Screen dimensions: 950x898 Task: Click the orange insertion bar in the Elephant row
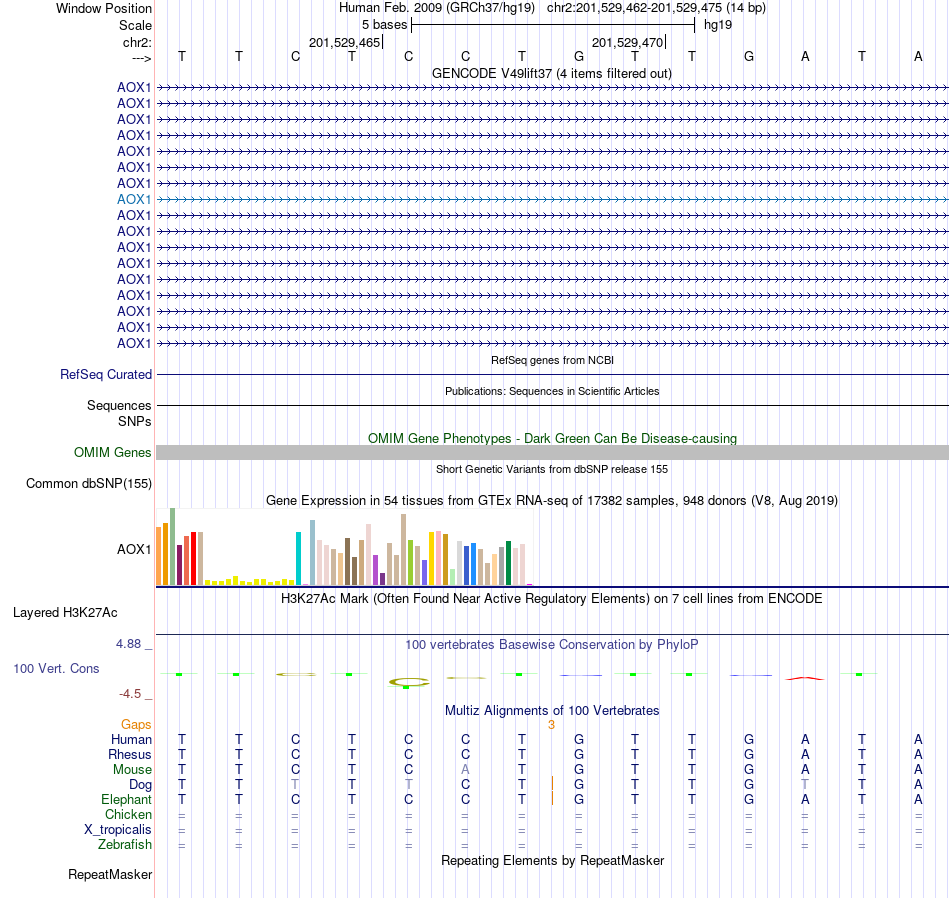pos(553,799)
